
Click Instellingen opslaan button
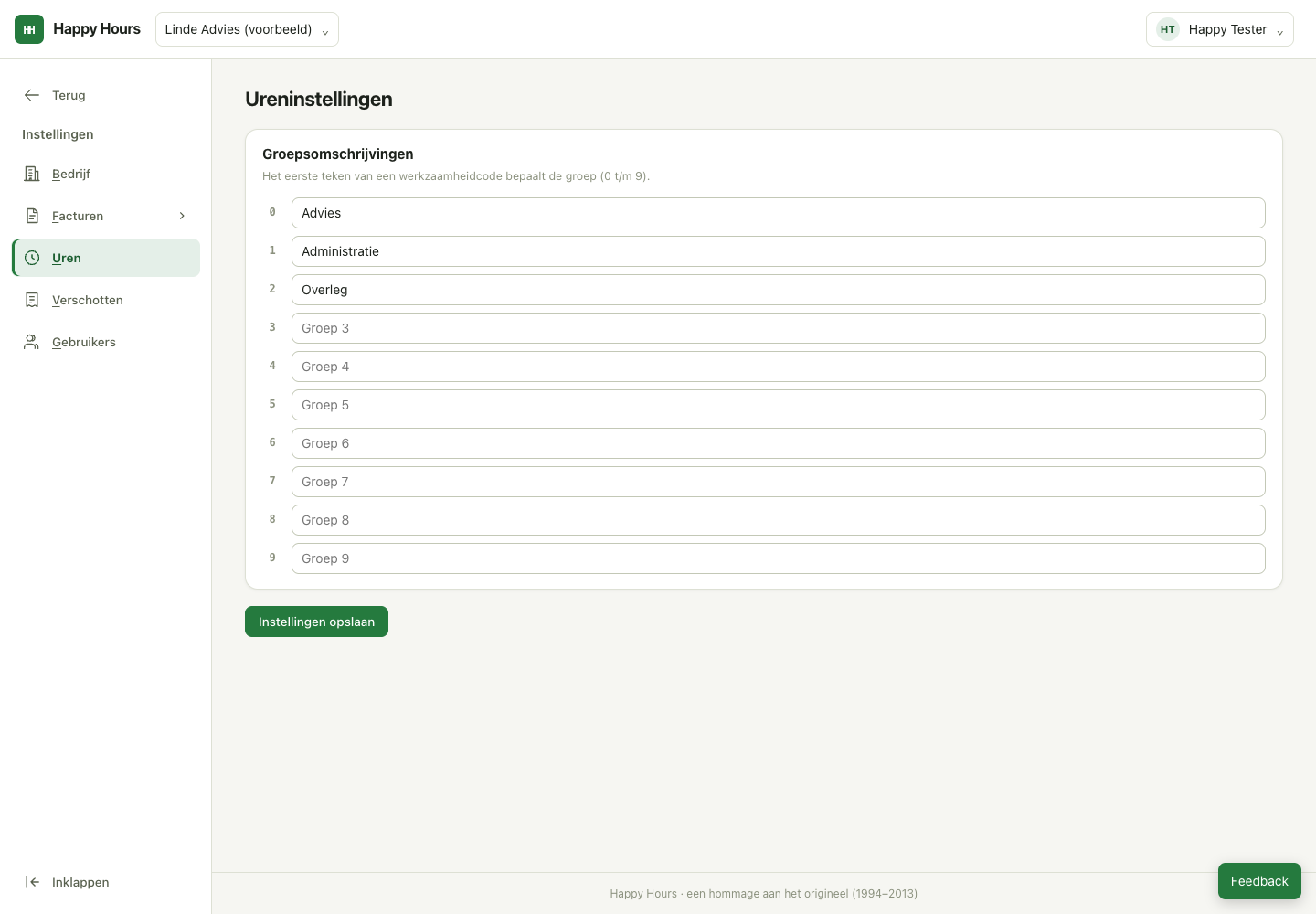[316, 622]
